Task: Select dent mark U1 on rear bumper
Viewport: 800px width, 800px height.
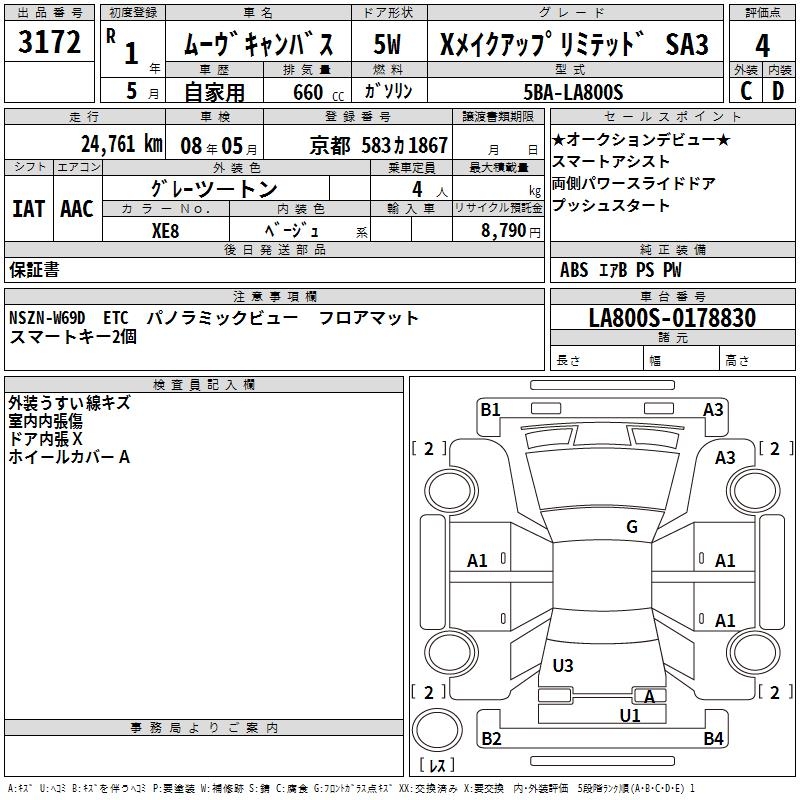Action: point(630,716)
